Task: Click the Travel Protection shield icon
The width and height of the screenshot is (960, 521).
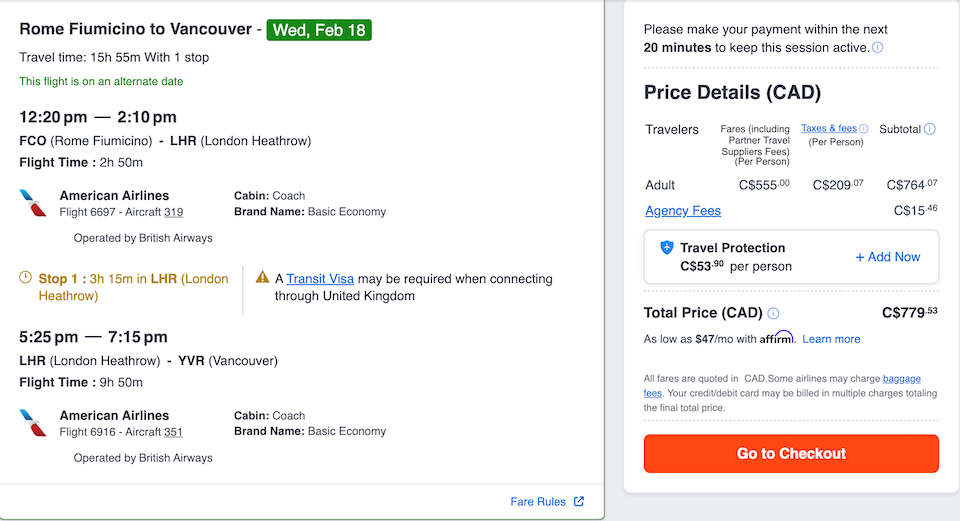Action: click(x=667, y=248)
